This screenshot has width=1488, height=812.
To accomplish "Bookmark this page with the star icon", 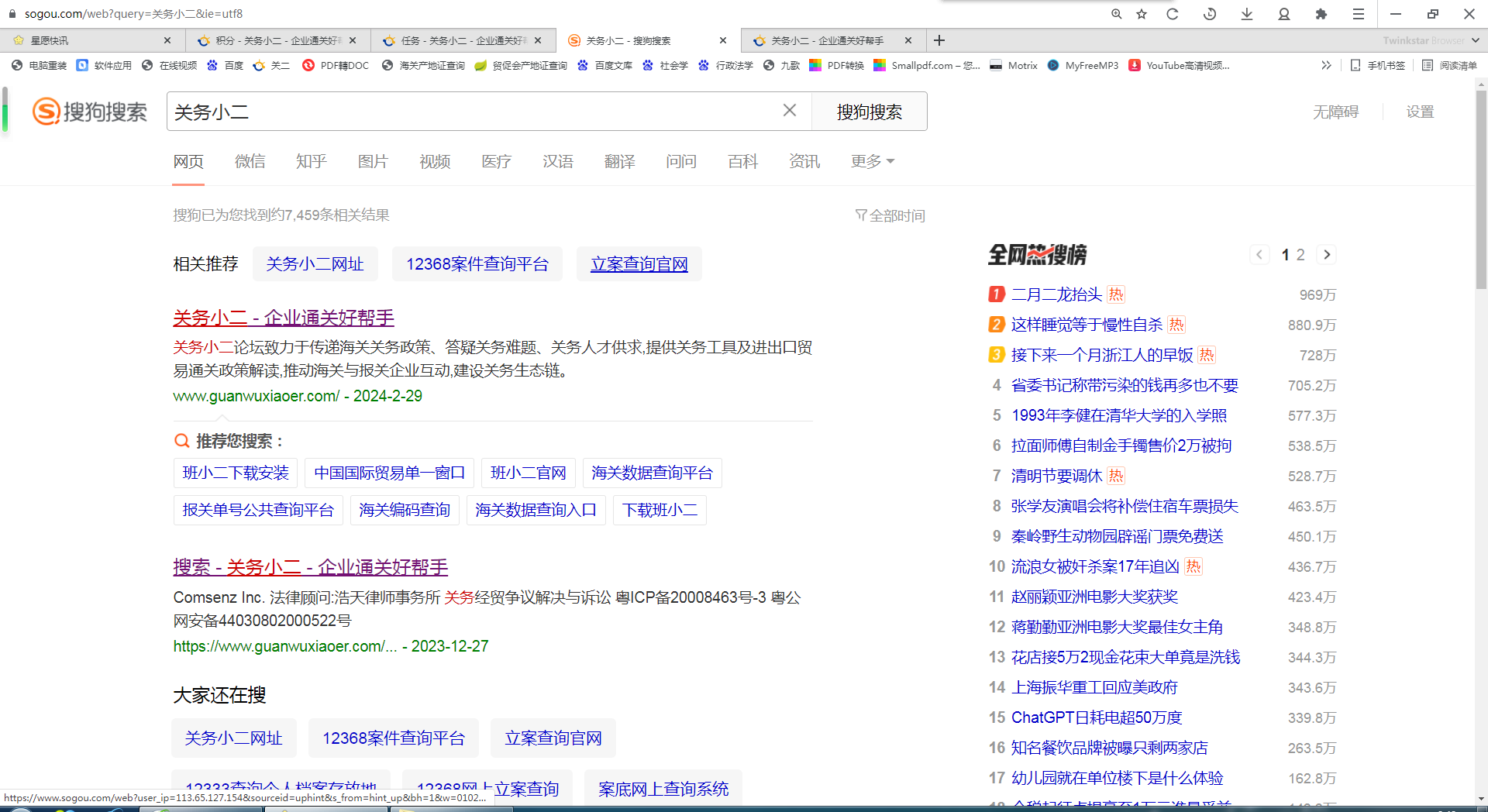I will [1142, 14].
